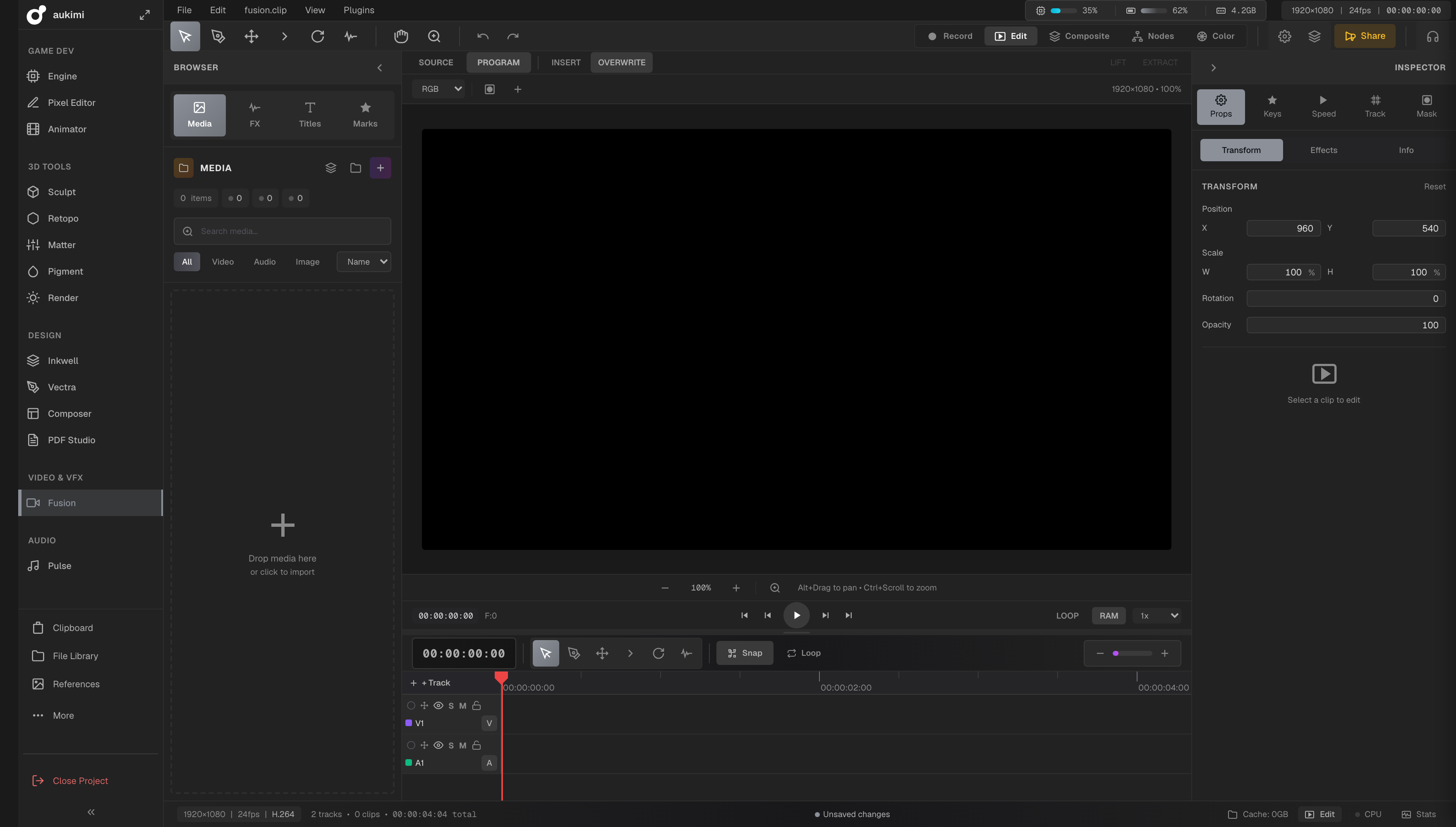
Task: Collapse the INSPECTOR panel chevron
Action: tap(1214, 67)
